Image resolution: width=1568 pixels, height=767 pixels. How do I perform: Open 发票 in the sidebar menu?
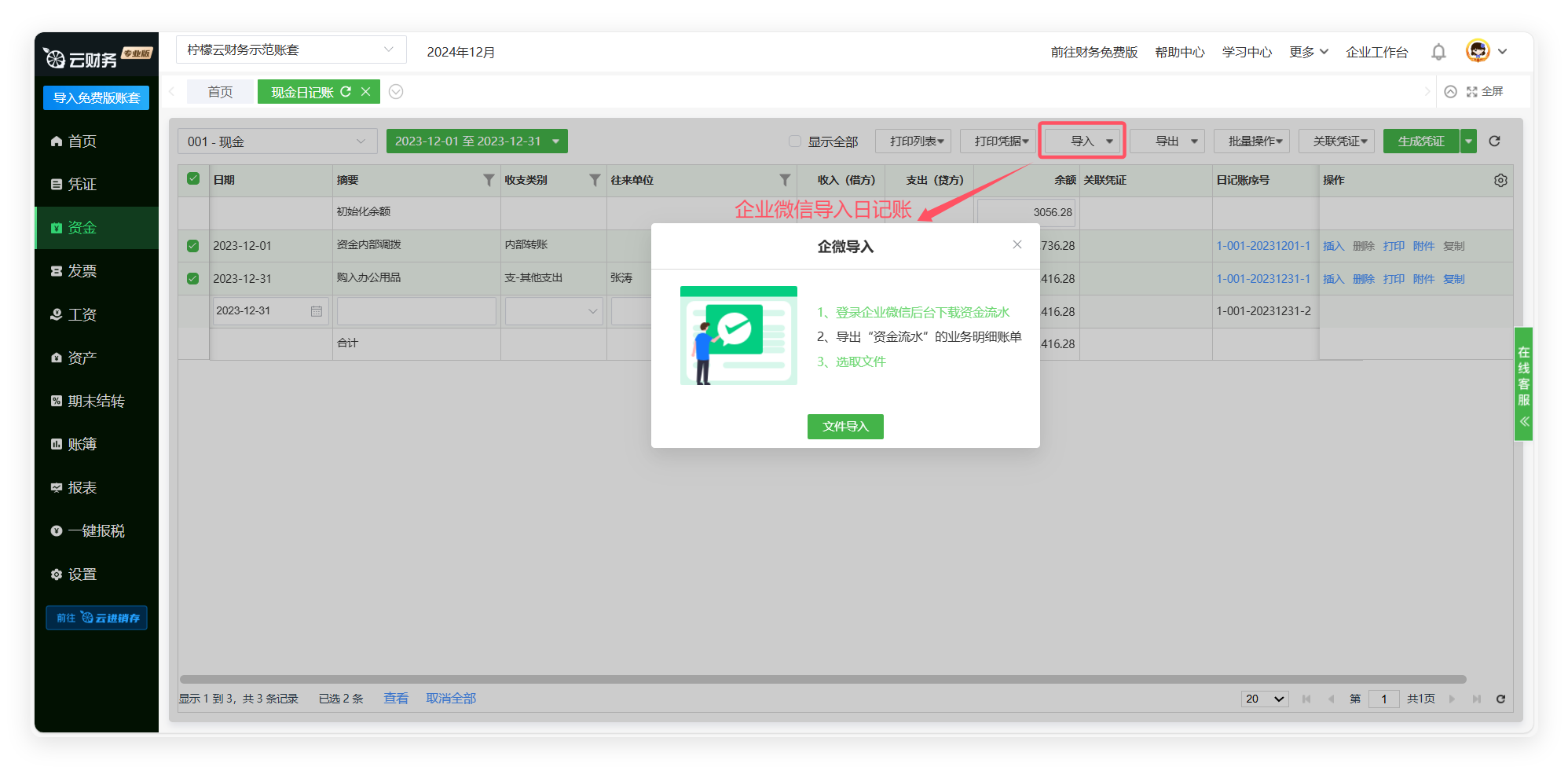[82, 271]
